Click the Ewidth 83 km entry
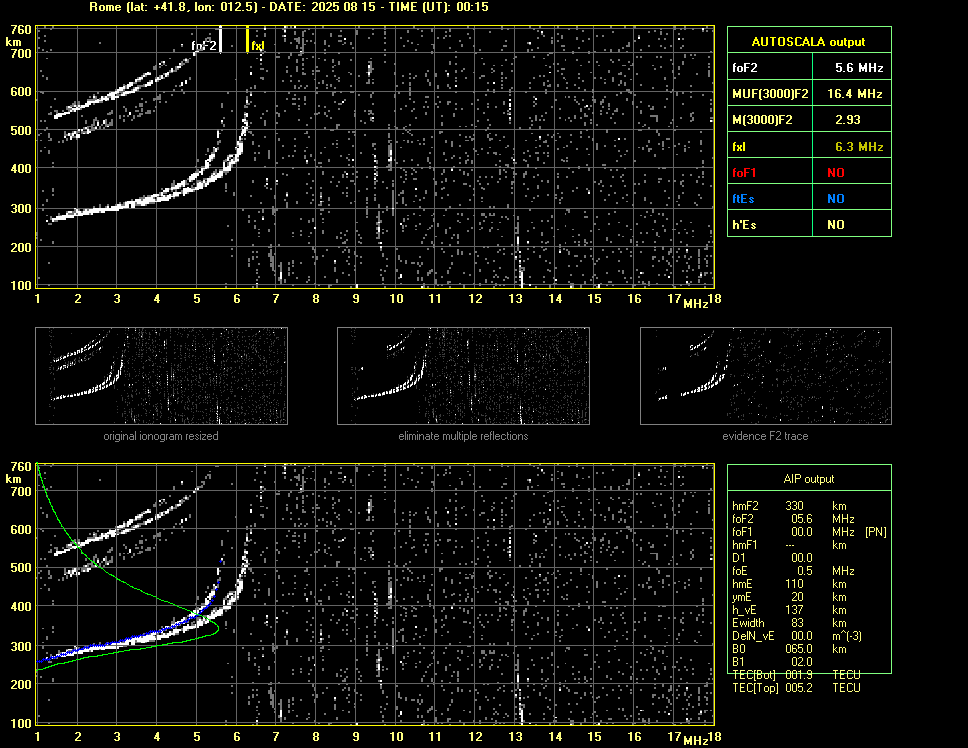Screen dimensions: 968x748 [x=788, y=623]
